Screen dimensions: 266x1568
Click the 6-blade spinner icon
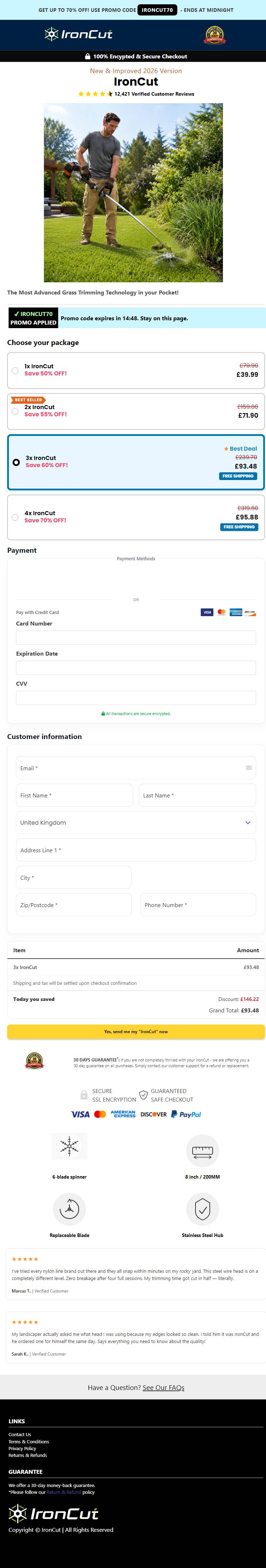pos(69,1146)
